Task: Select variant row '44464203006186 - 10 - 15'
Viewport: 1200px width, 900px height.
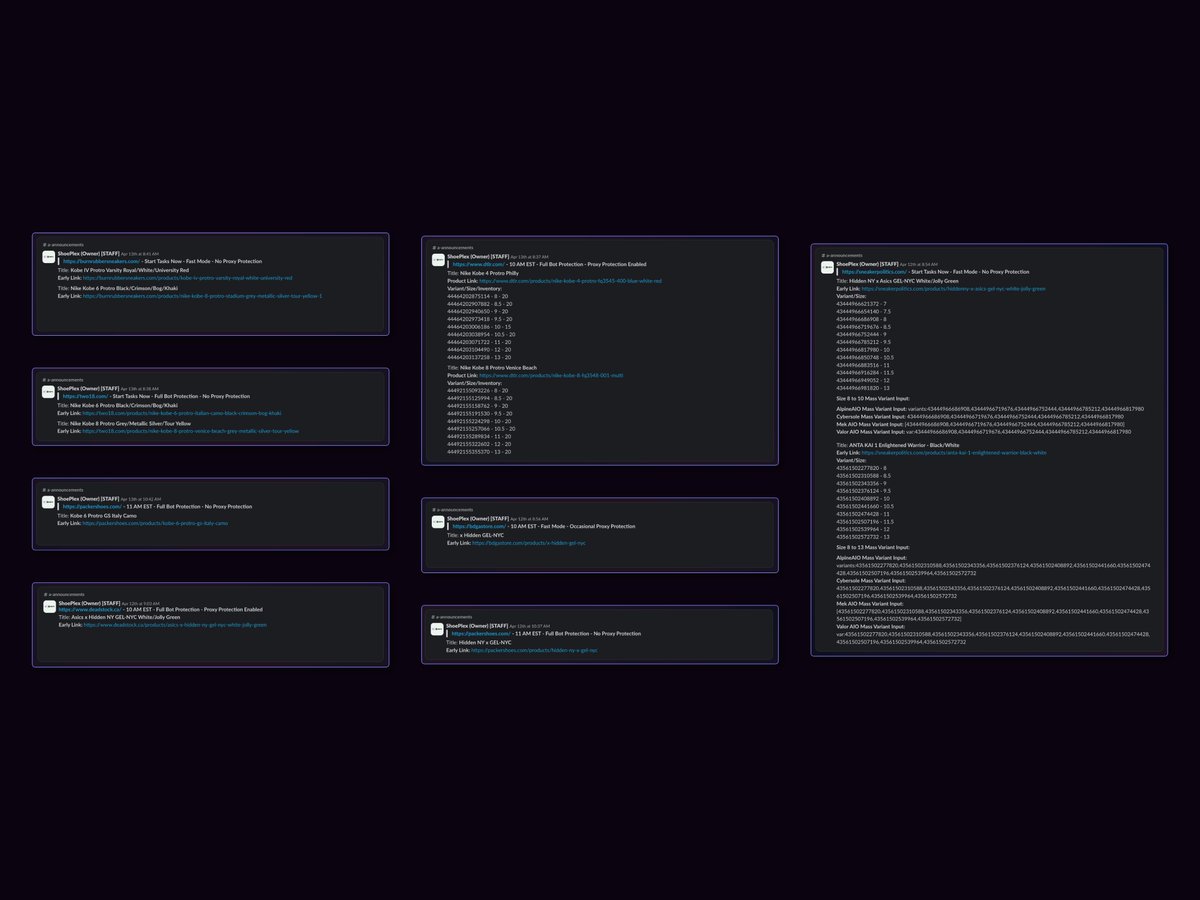Action: click(479, 327)
